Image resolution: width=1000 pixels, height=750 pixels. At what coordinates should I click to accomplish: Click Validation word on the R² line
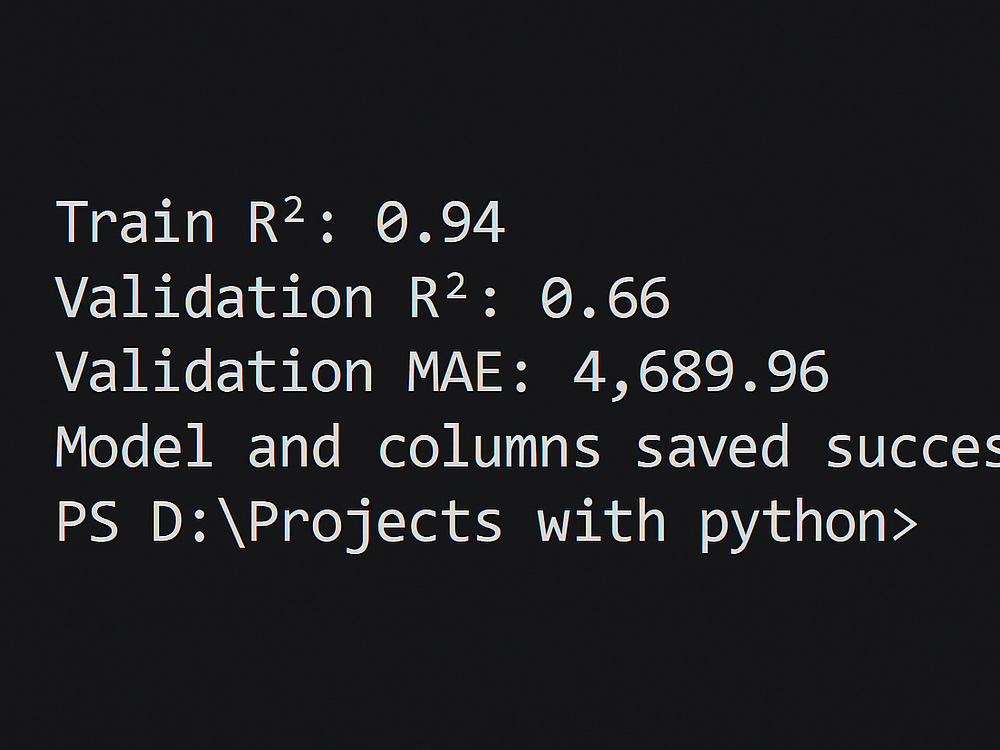click(x=214, y=297)
